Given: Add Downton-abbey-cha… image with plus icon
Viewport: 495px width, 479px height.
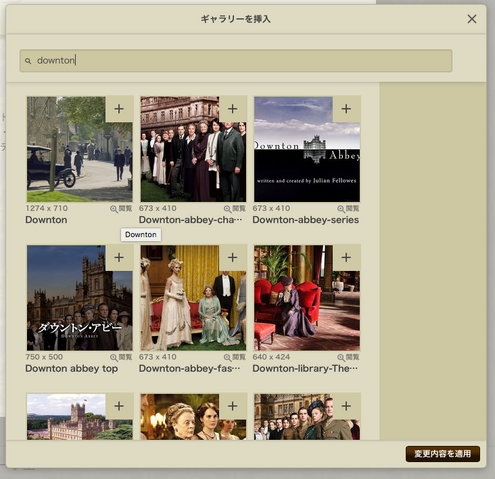Looking at the screenshot, I should click(233, 109).
